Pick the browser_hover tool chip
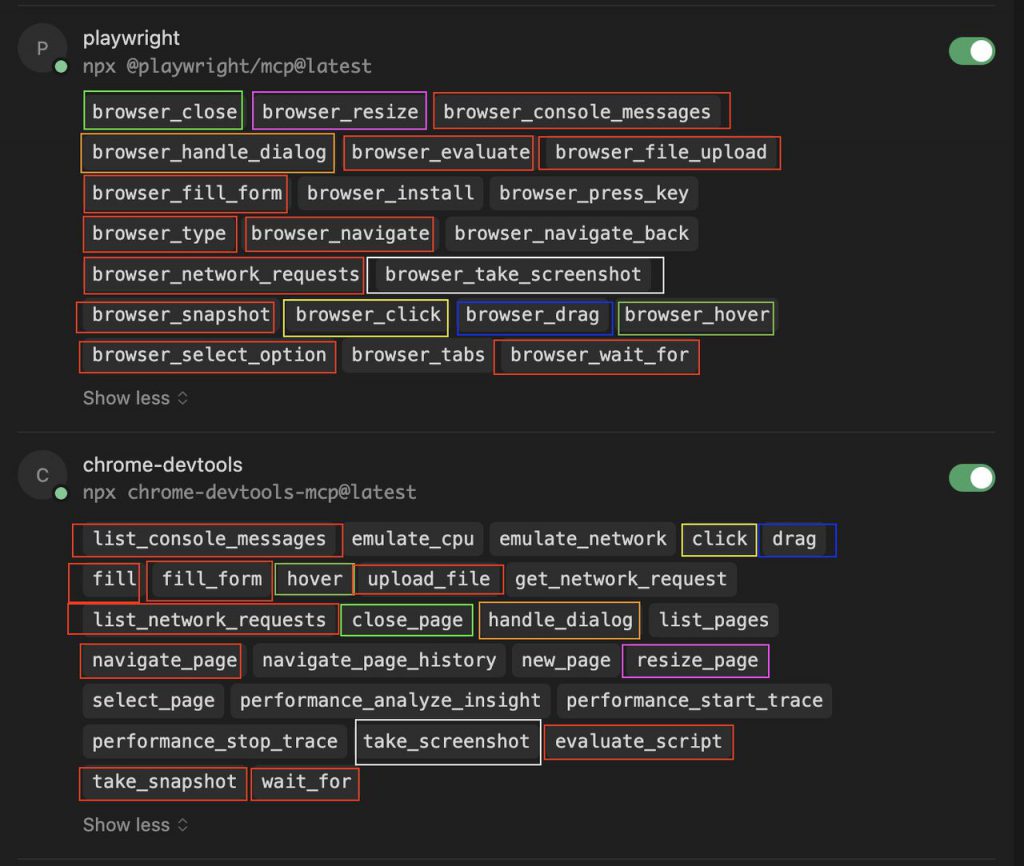The image size is (1024, 866). coord(696,315)
